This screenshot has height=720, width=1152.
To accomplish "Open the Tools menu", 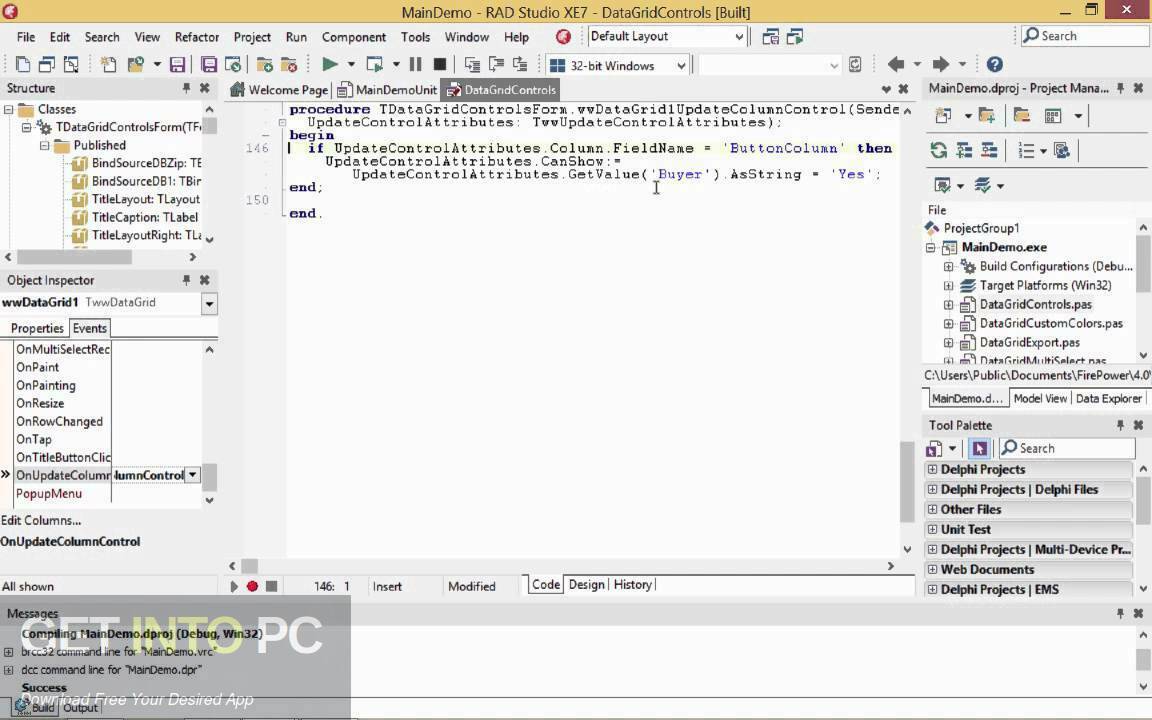I will point(415,37).
